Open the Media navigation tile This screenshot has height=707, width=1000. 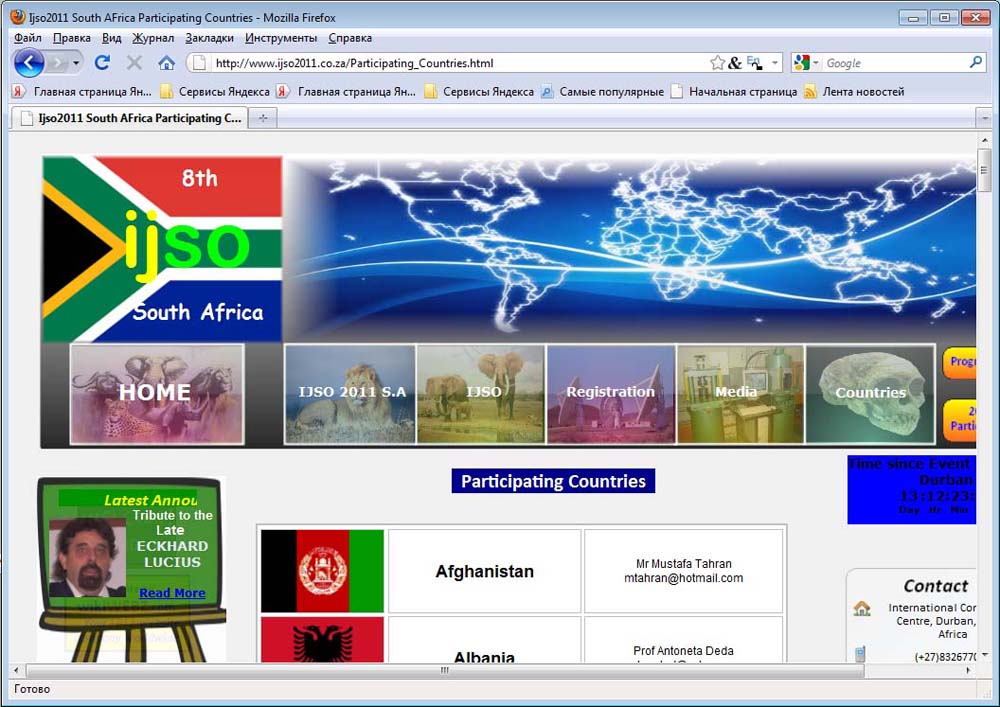click(740, 393)
